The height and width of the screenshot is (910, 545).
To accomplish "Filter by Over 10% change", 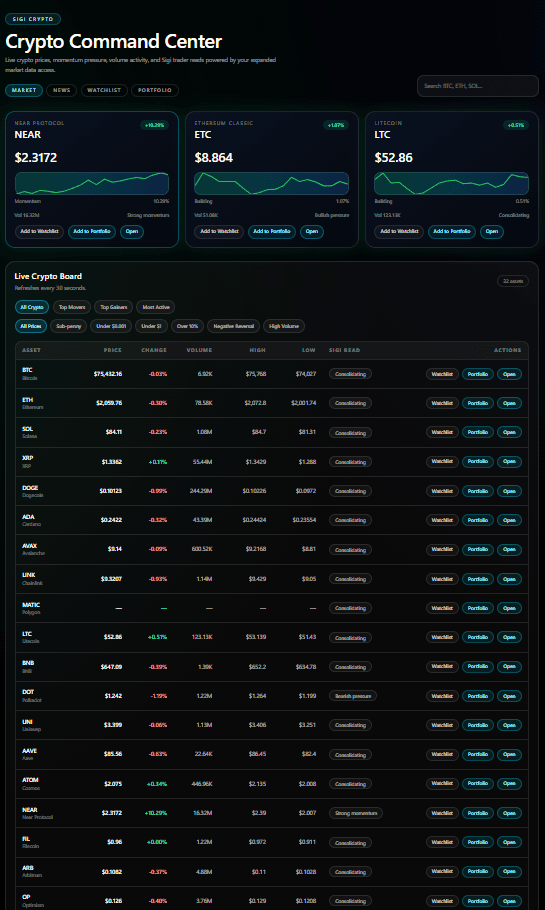I will click(187, 326).
